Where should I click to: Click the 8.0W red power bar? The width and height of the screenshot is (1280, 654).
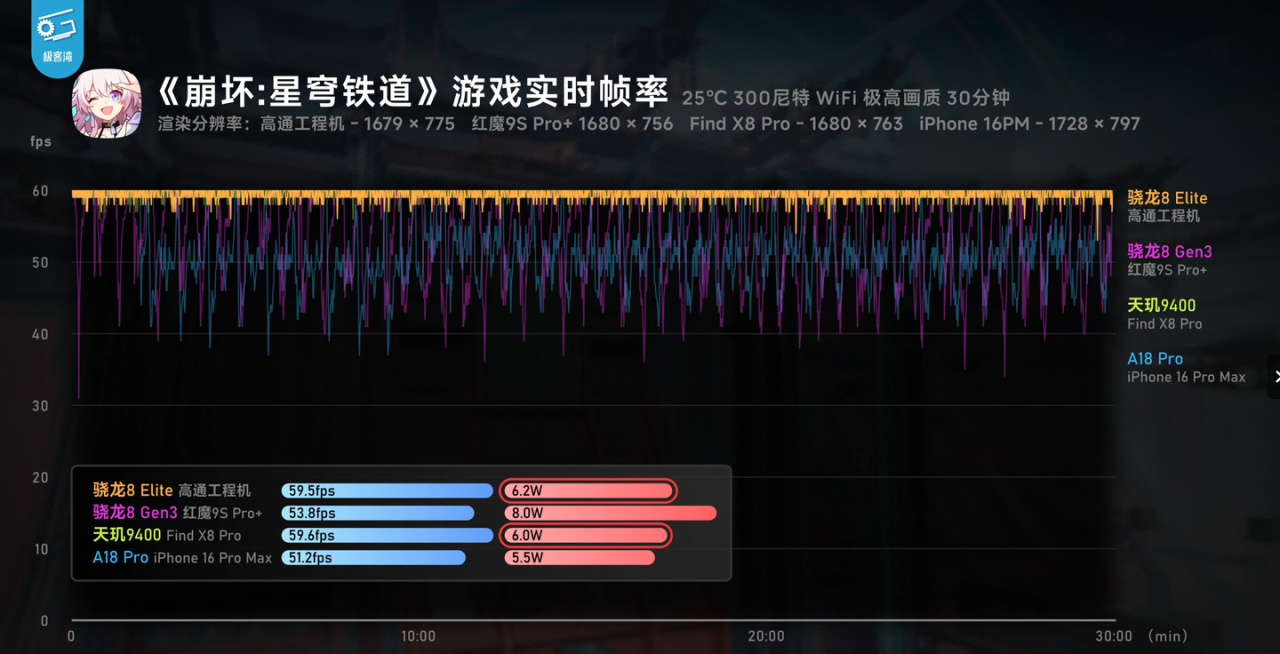[611, 513]
